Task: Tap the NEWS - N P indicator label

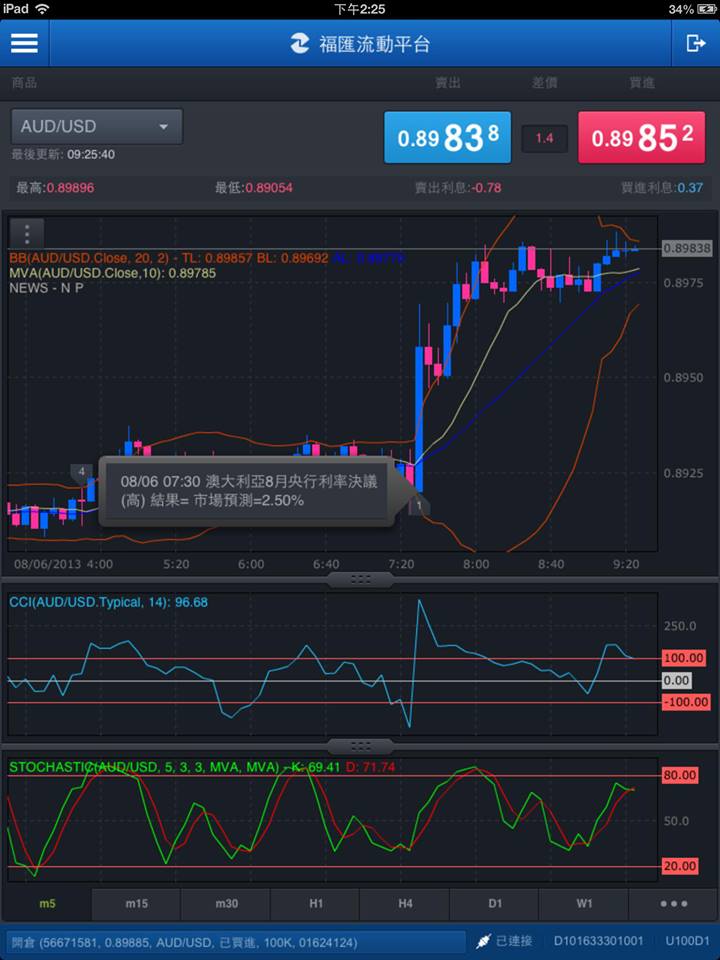Action: (47, 288)
